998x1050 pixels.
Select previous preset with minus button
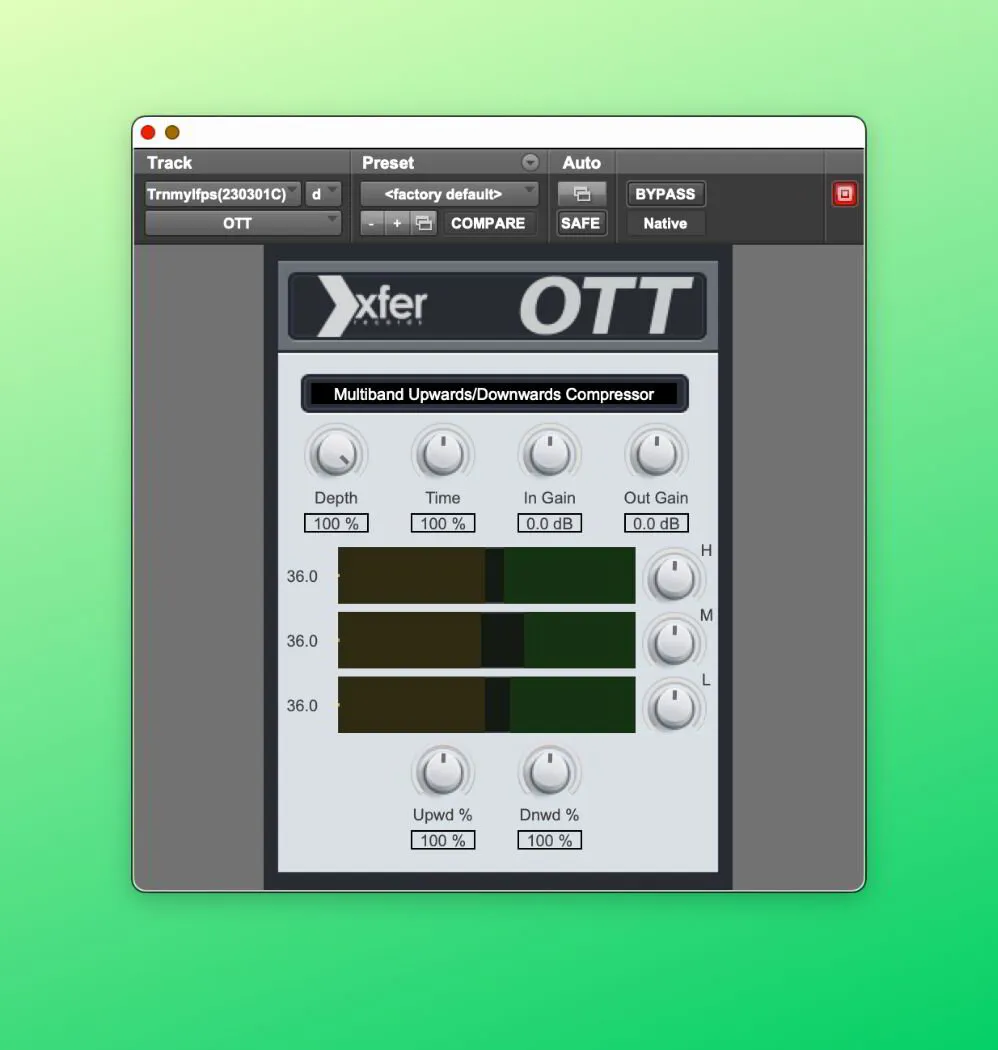371,223
